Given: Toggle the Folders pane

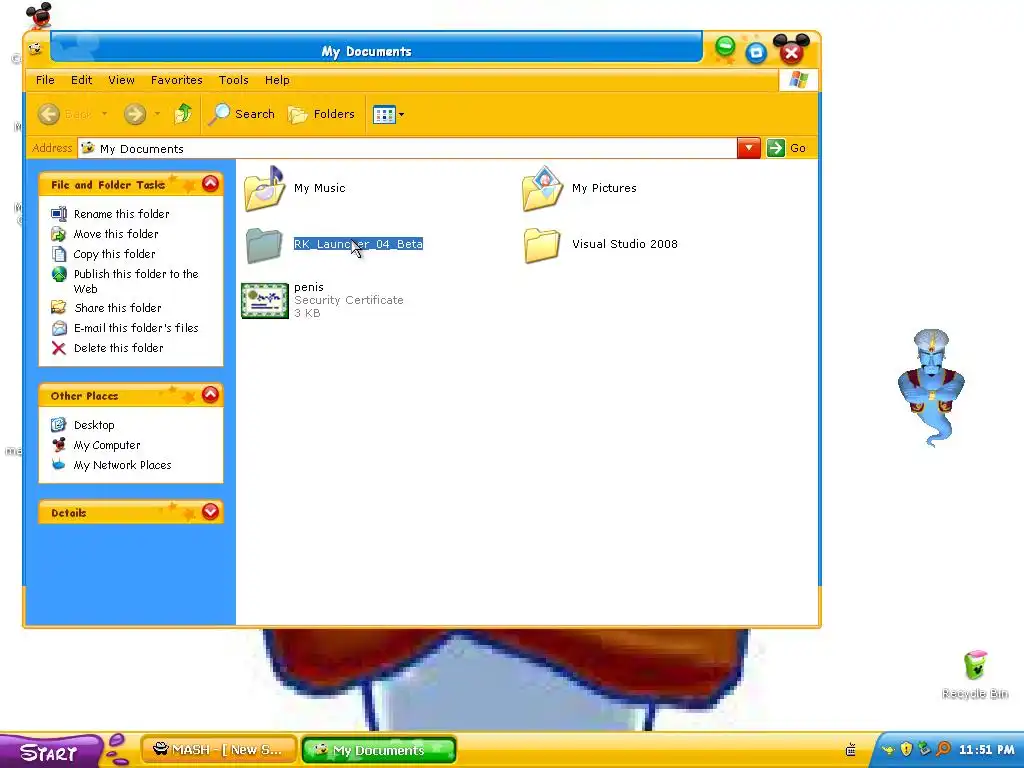Looking at the screenshot, I should (322, 114).
